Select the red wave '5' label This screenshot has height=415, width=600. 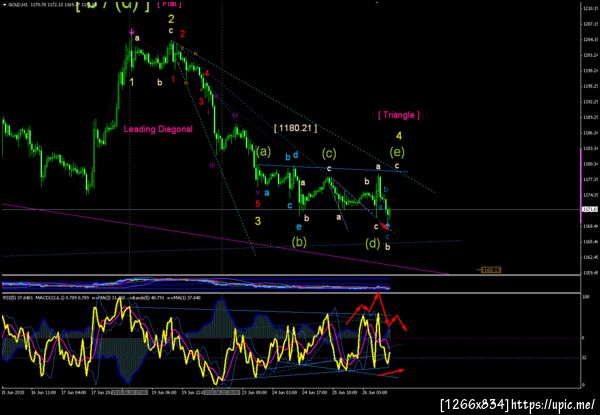click(258, 204)
